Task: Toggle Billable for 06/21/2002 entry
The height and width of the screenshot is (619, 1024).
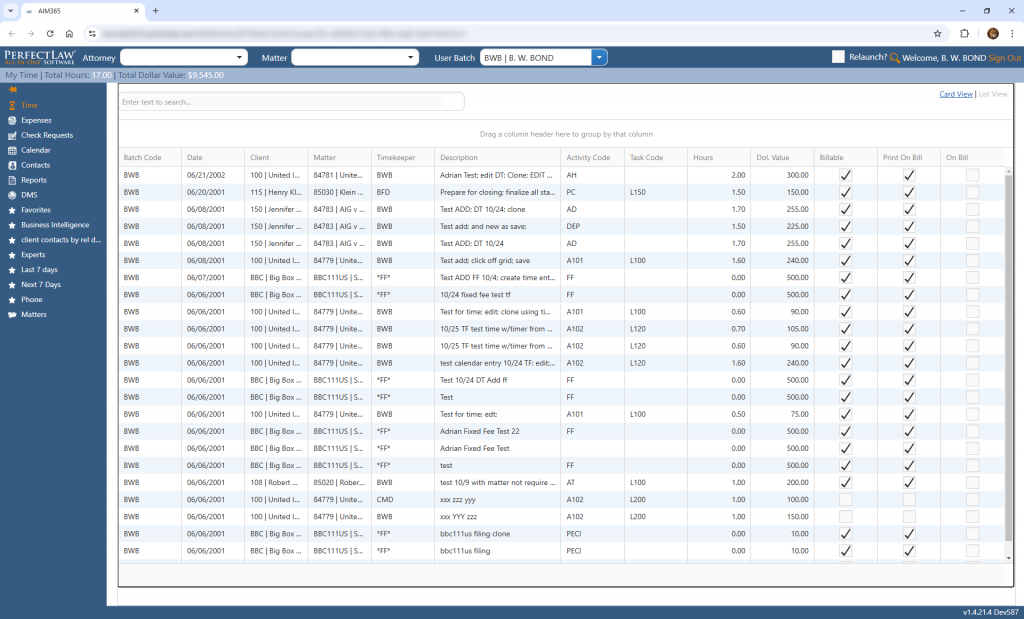Action: point(845,175)
